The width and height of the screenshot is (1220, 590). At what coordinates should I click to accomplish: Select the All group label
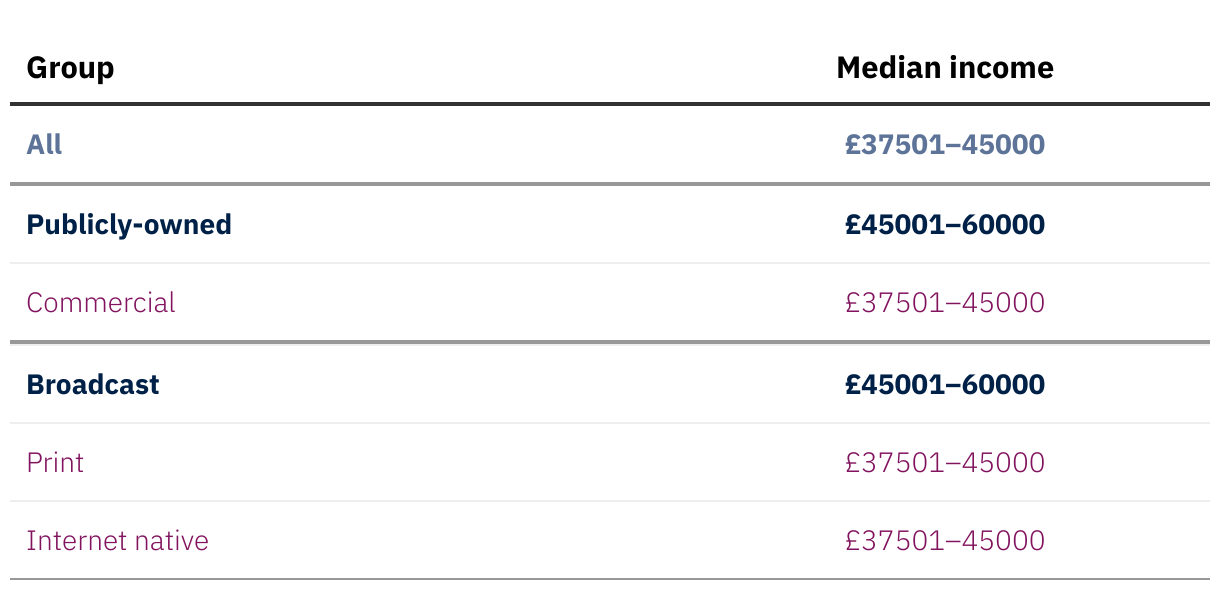pyautogui.click(x=44, y=145)
